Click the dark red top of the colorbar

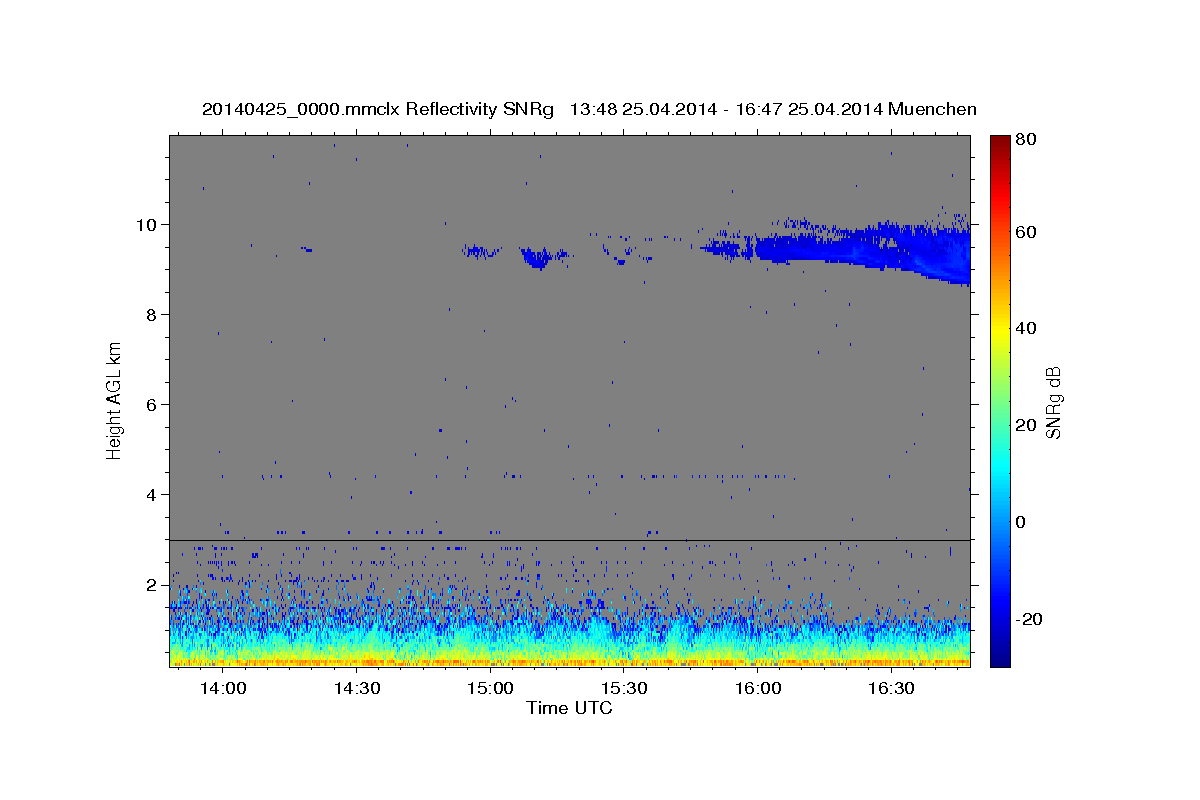(x=999, y=143)
